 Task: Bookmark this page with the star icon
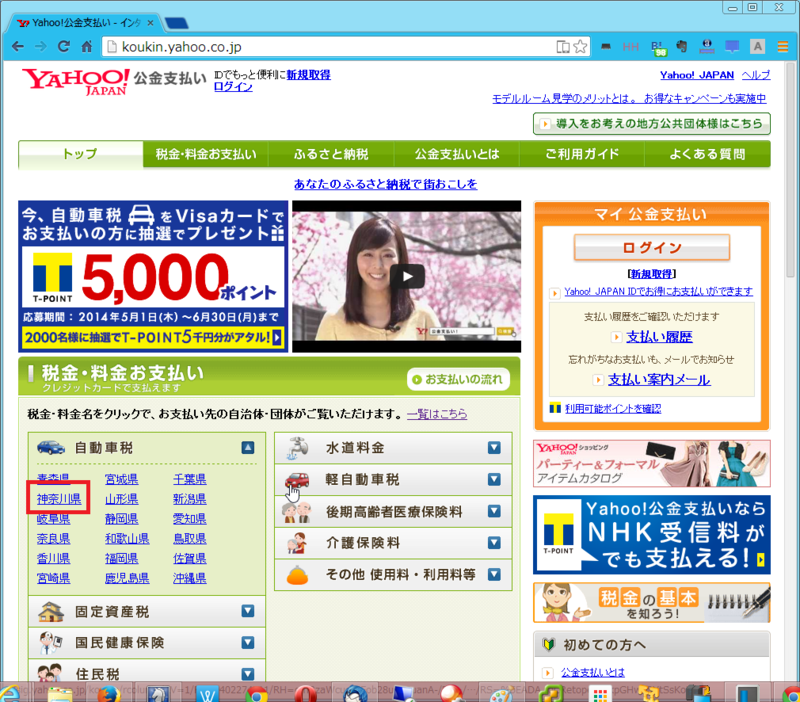pyautogui.click(x=580, y=47)
